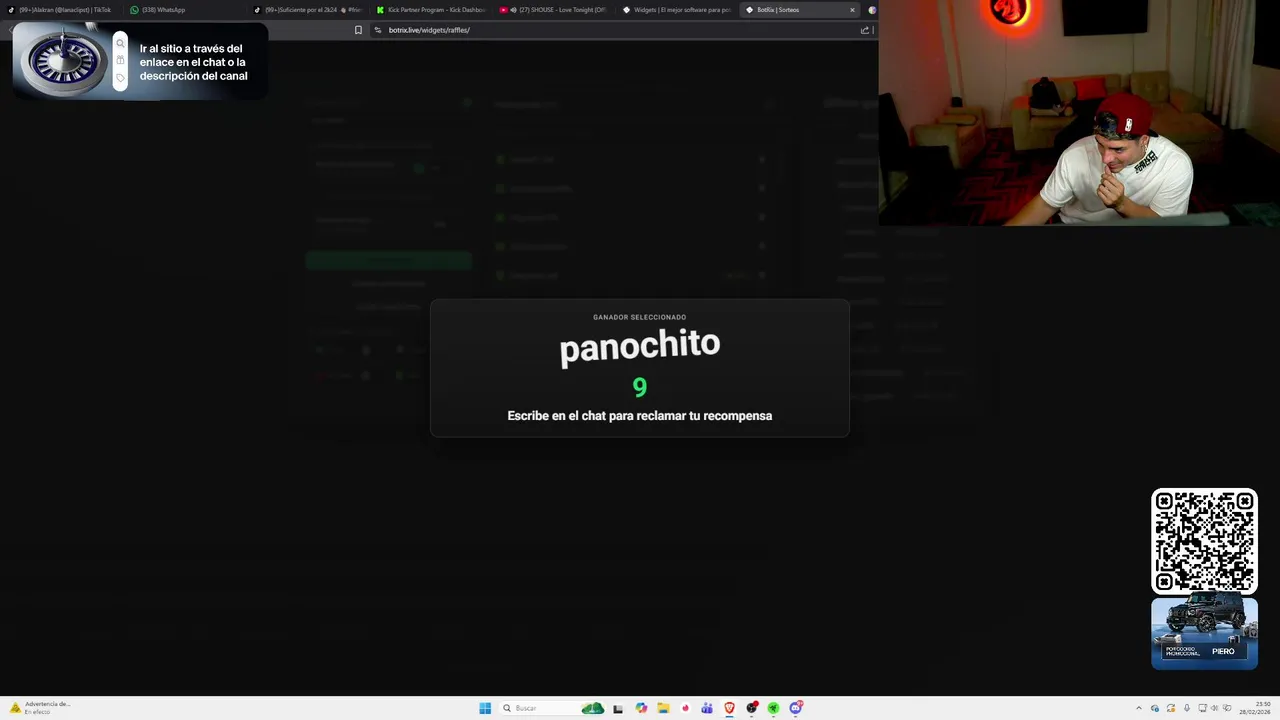Switch to the Widgets browser tab

(x=677, y=10)
